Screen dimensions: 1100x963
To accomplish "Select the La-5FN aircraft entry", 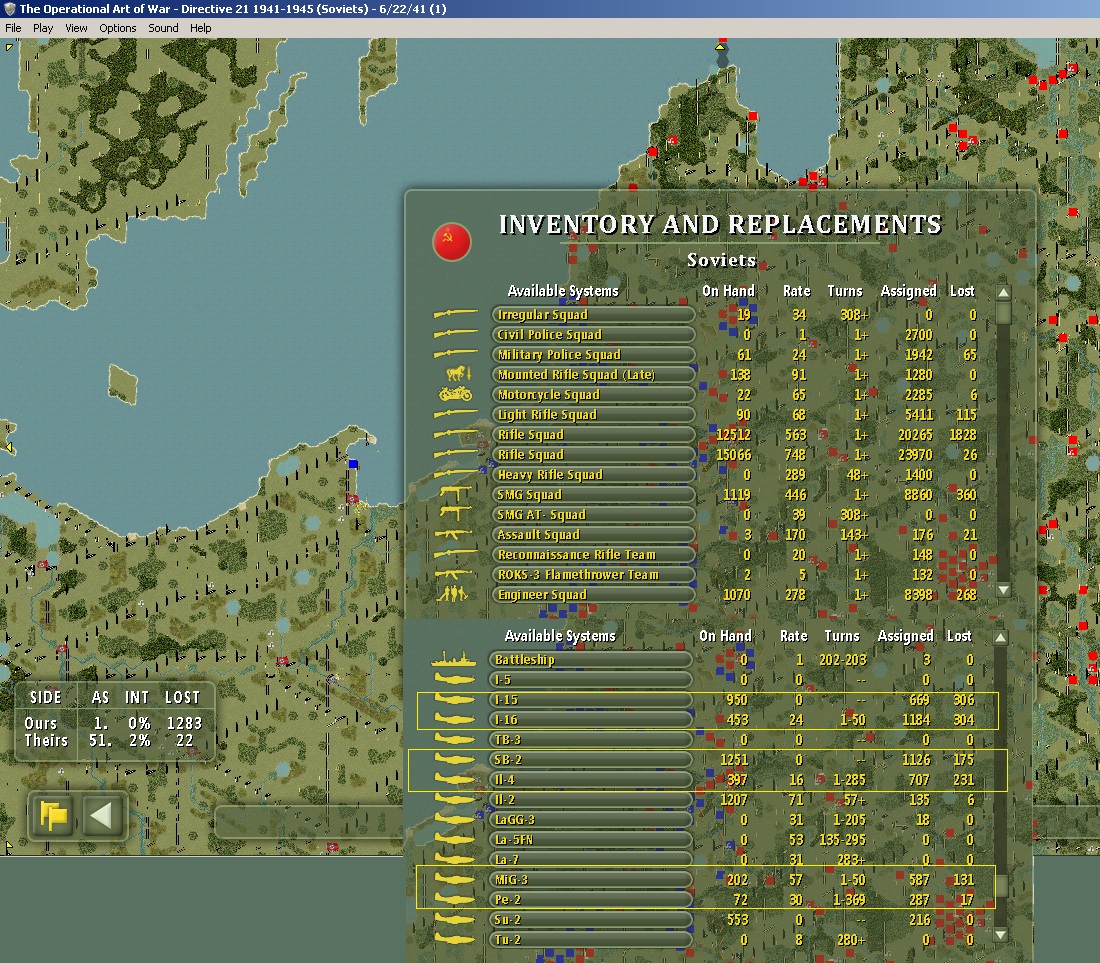I will pos(591,840).
